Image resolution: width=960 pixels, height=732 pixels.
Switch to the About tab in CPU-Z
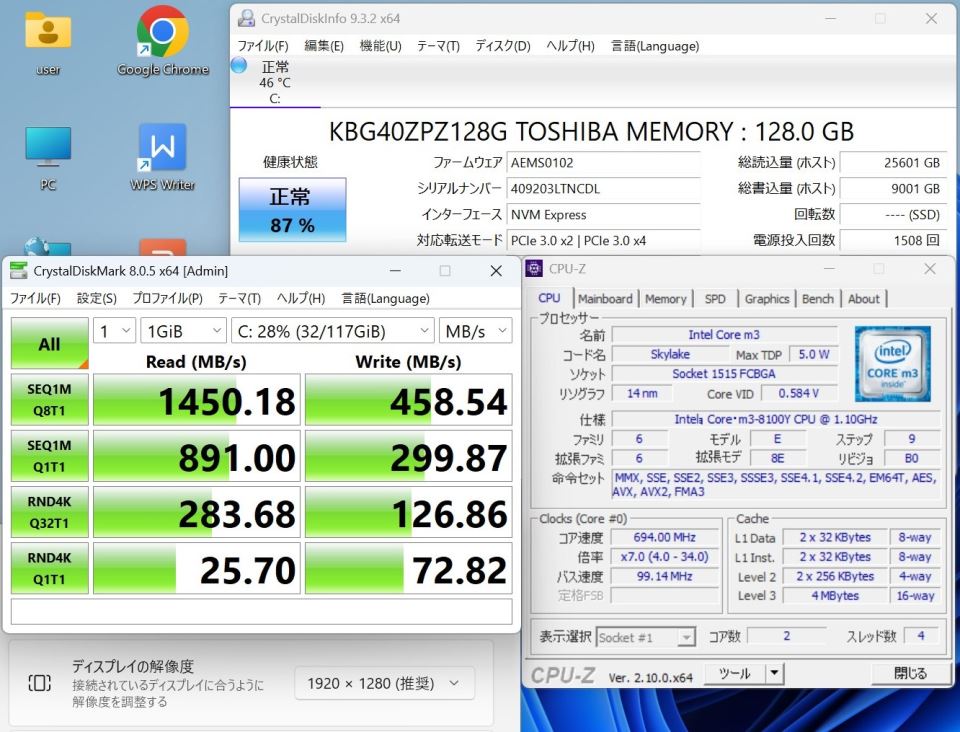pyautogui.click(x=863, y=299)
